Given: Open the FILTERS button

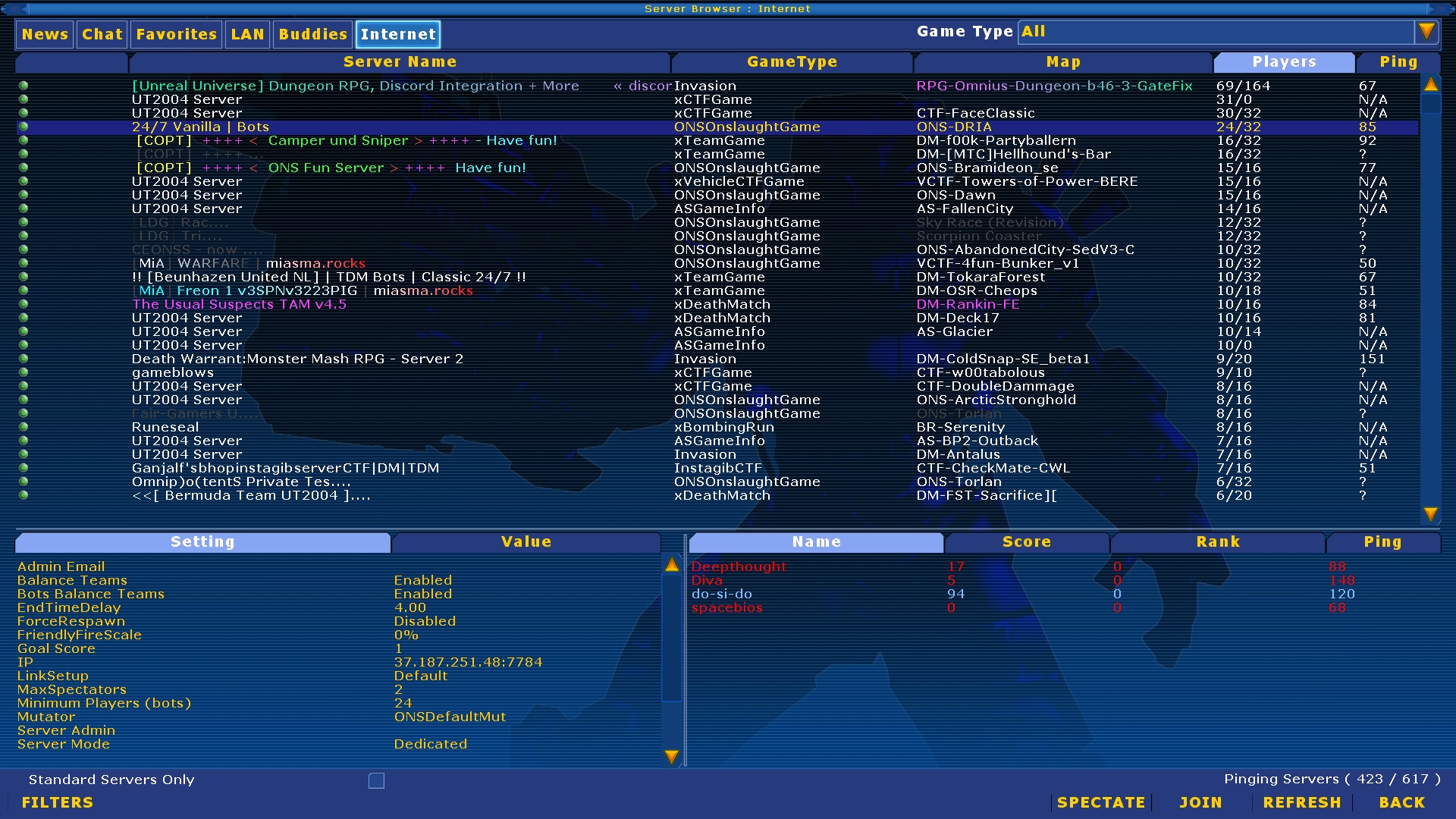Looking at the screenshot, I should pos(58,802).
